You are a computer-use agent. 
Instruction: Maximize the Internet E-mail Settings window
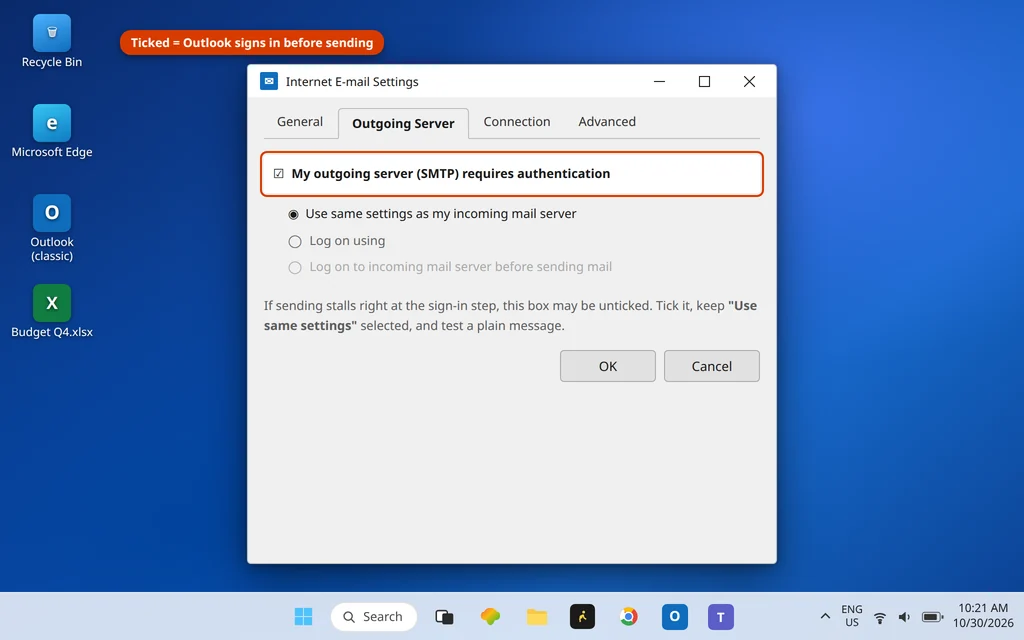[x=704, y=81]
